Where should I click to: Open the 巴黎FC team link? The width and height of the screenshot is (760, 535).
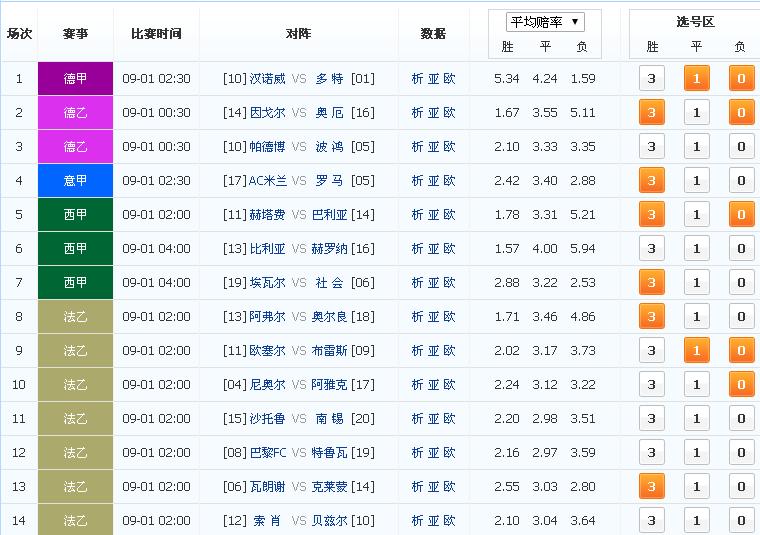pos(268,453)
